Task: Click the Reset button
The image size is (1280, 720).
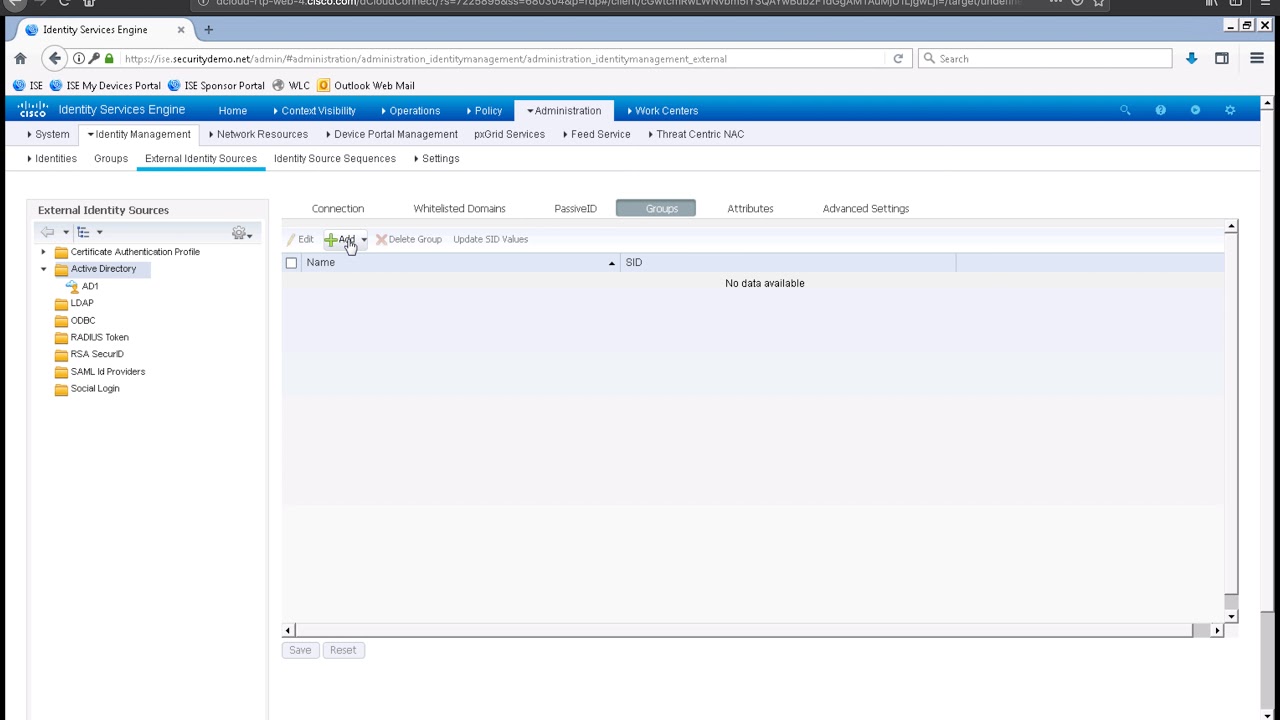Action: pos(343,650)
